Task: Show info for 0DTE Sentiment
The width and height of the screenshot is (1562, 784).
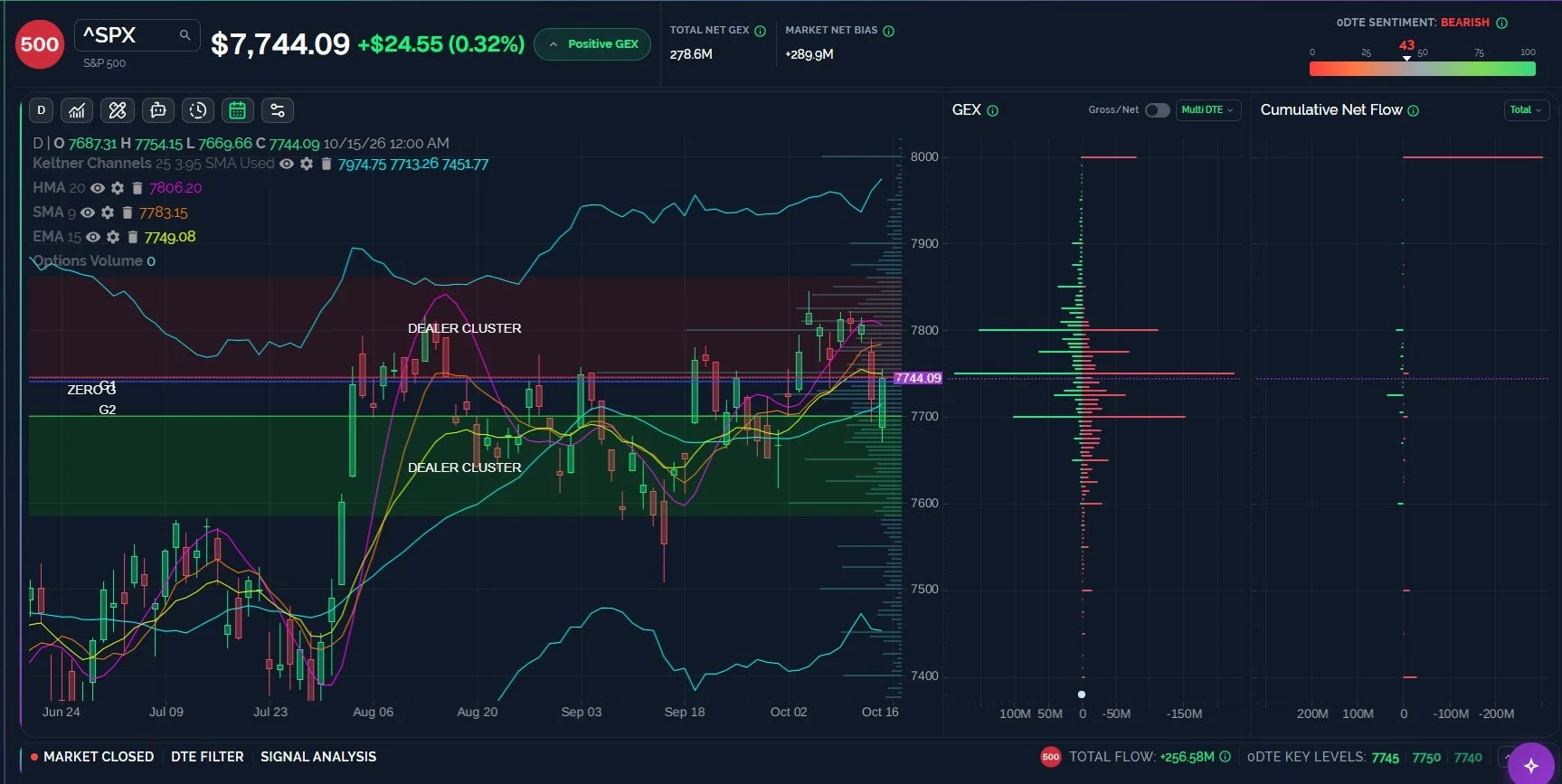Action: point(1502,23)
